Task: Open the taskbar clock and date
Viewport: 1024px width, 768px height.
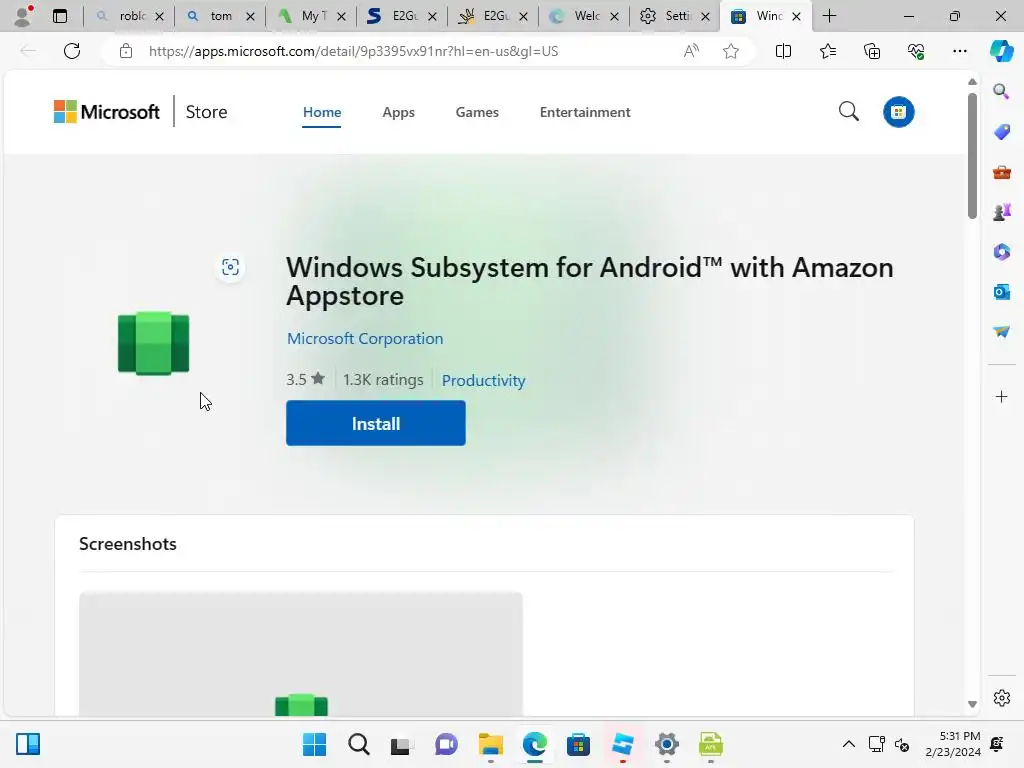Action: (953, 744)
